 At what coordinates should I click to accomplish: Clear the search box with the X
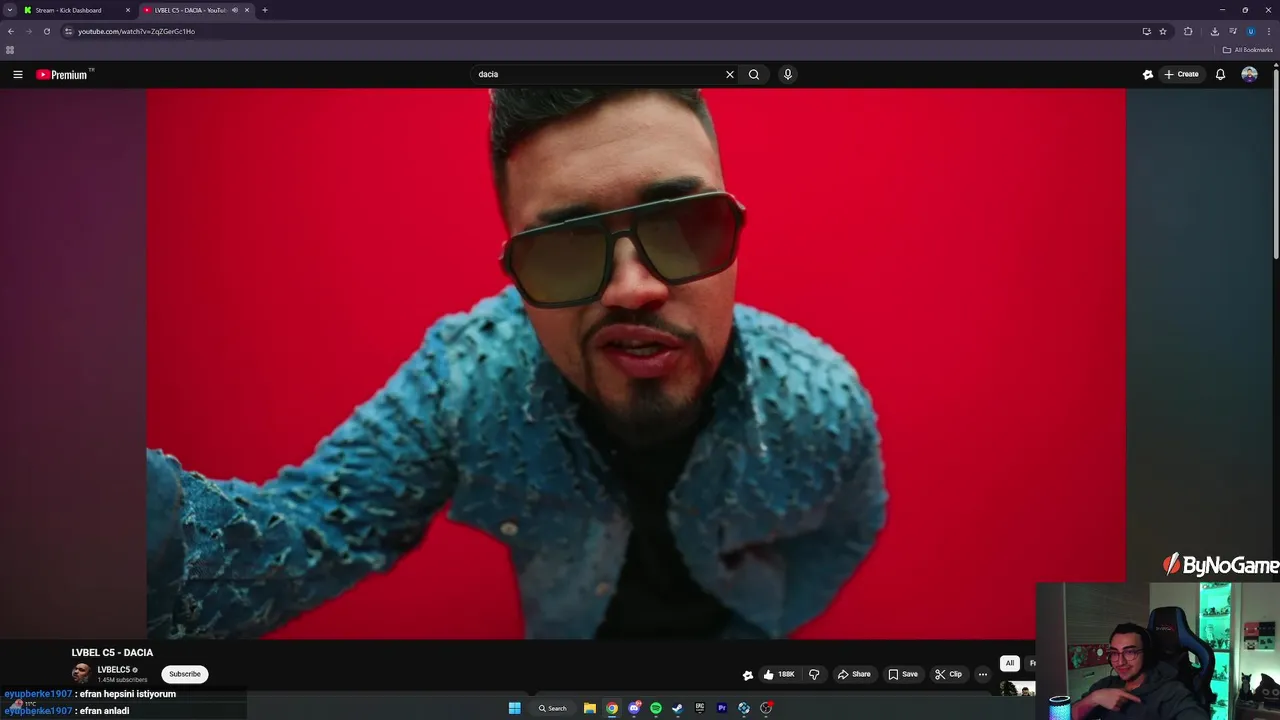coord(729,74)
